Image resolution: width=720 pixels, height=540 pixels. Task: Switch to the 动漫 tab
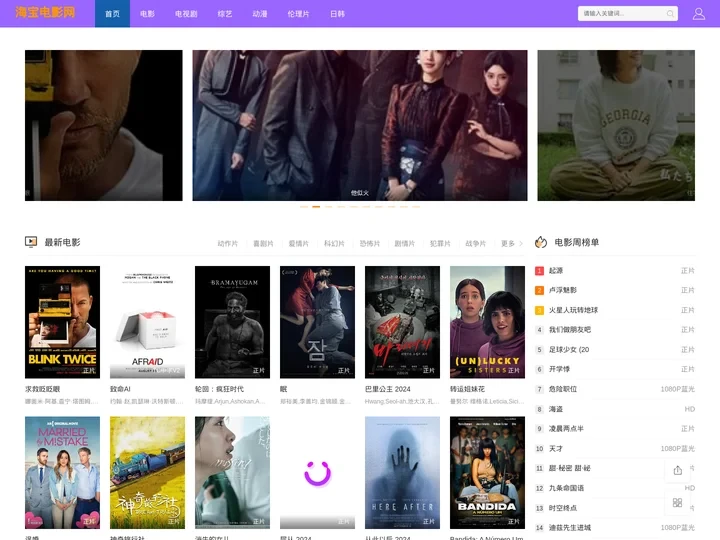pos(259,14)
